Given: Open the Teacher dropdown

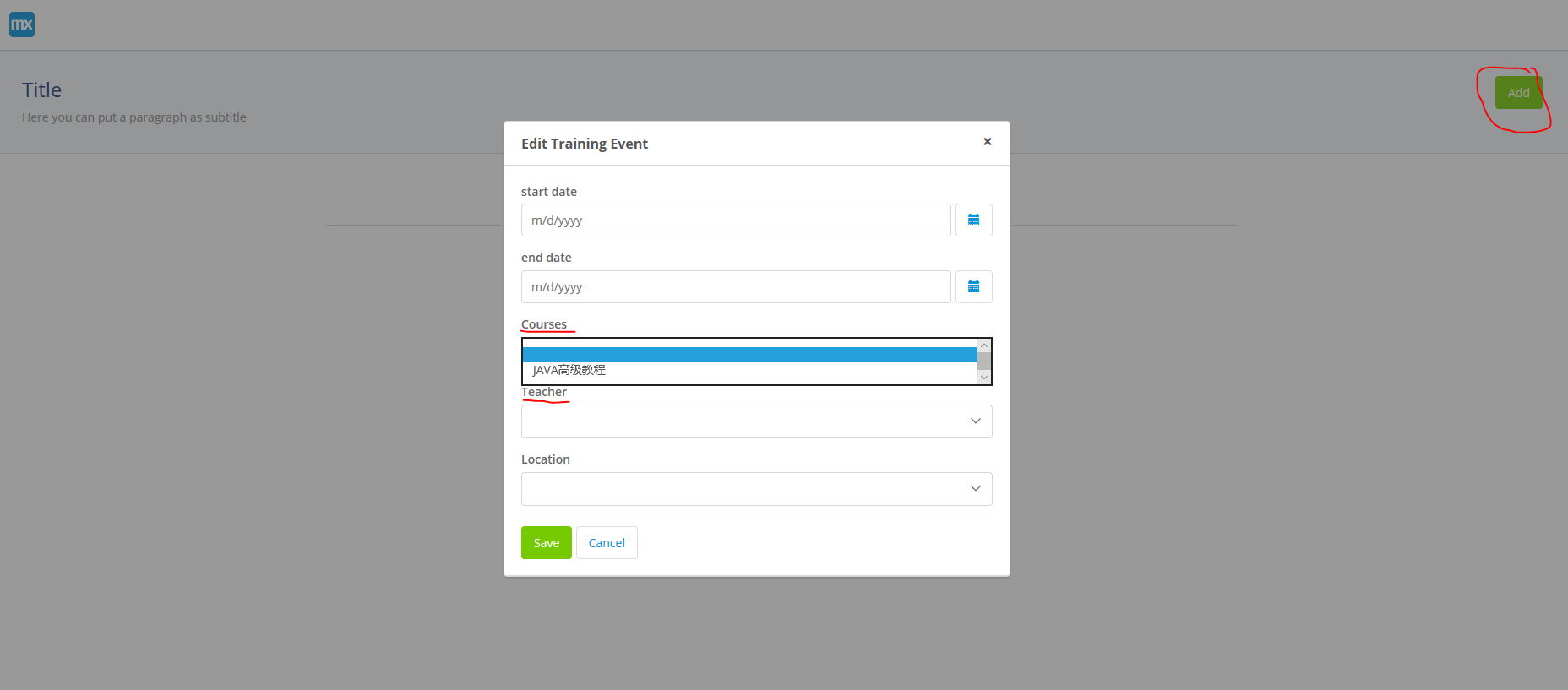Looking at the screenshot, I should pyautogui.click(x=756, y=421).
